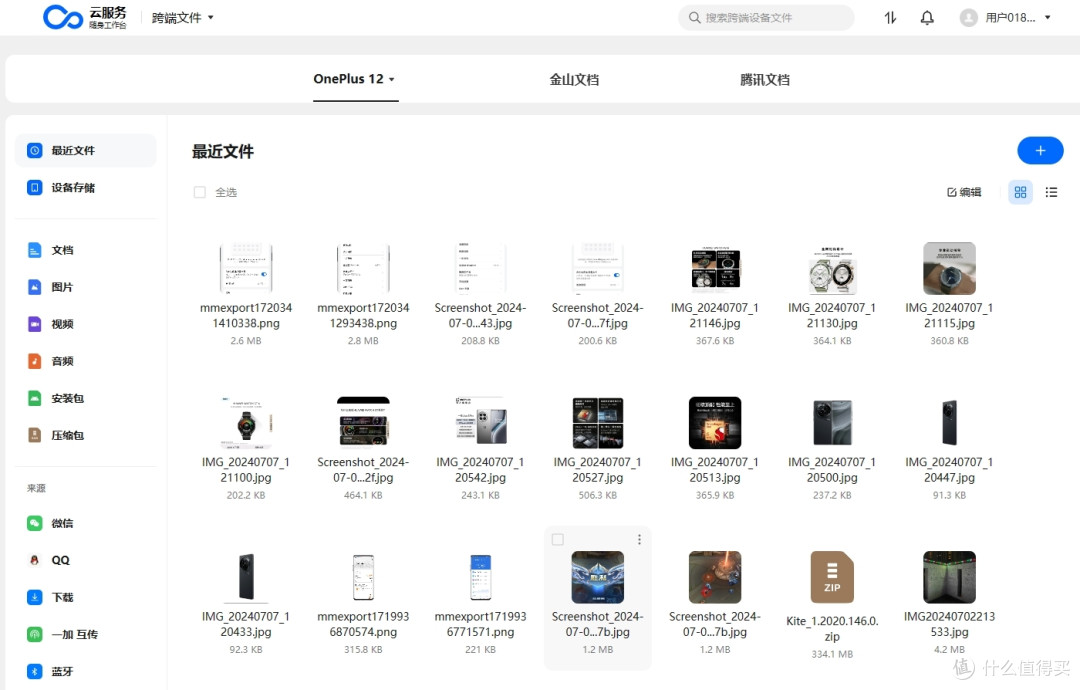
Task: Select the Install packages category icon
Action: (x=34, y=398)
